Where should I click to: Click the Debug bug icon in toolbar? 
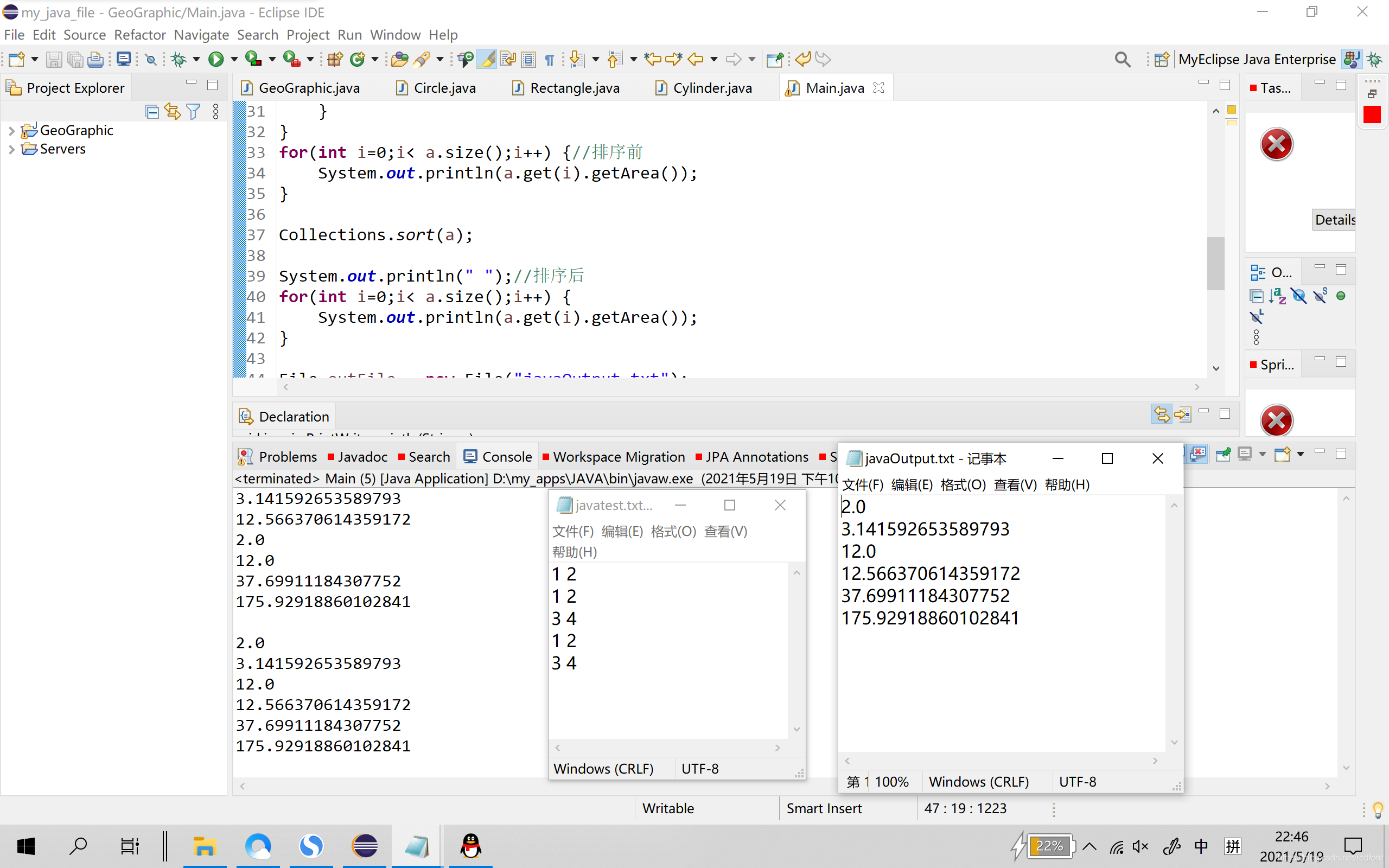(179, 59)
